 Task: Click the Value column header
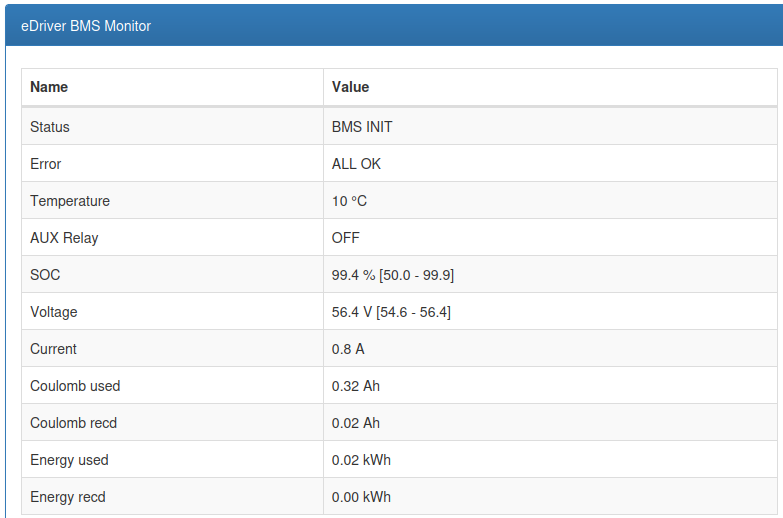350,87
